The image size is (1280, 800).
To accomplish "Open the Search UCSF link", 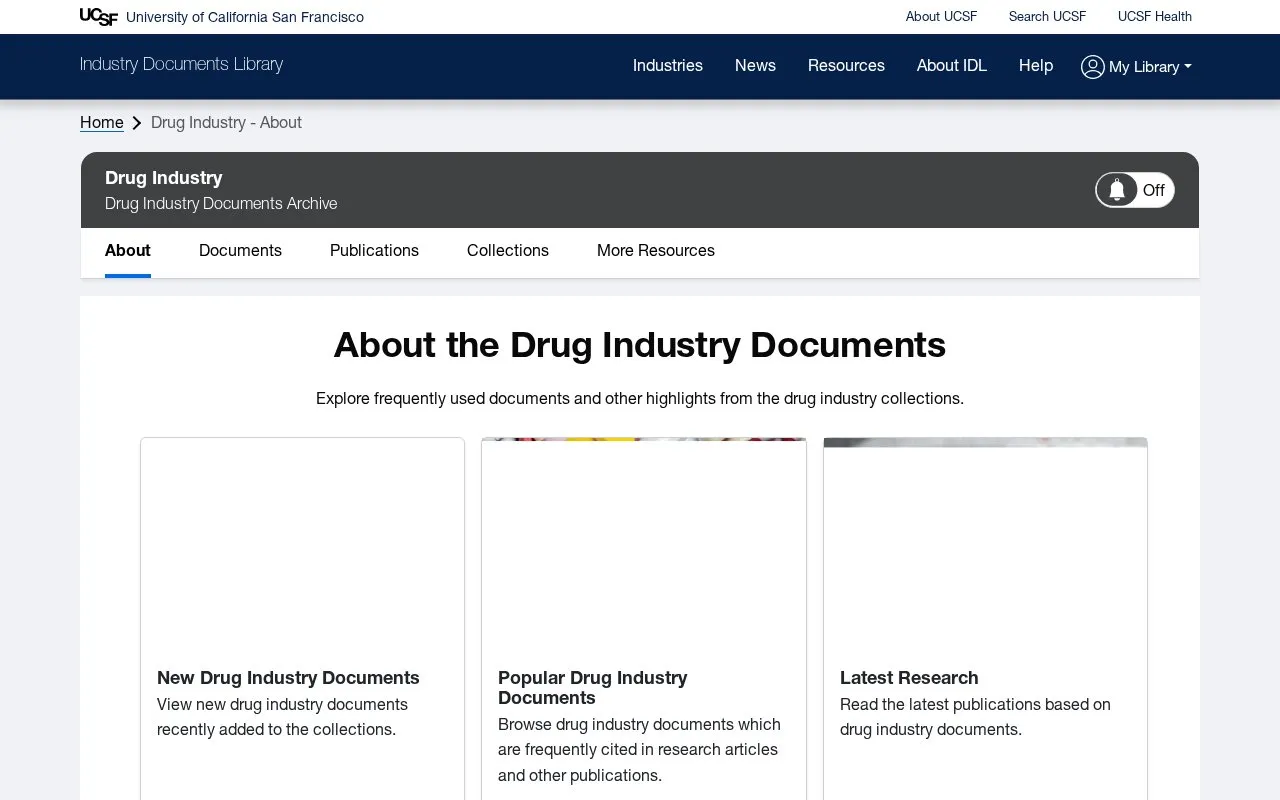I will coord(1047,17).
